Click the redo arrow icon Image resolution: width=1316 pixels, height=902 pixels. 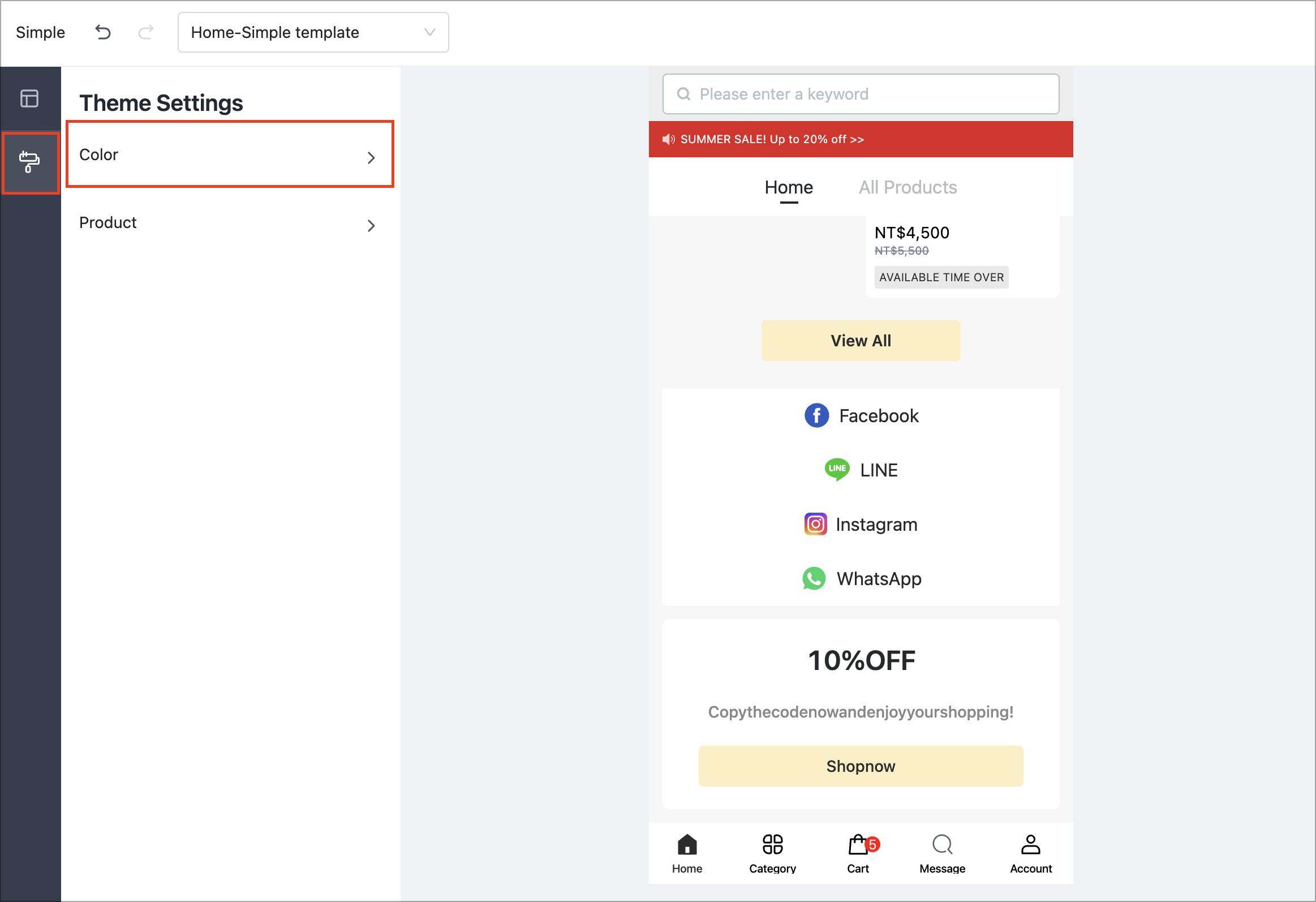146,32
